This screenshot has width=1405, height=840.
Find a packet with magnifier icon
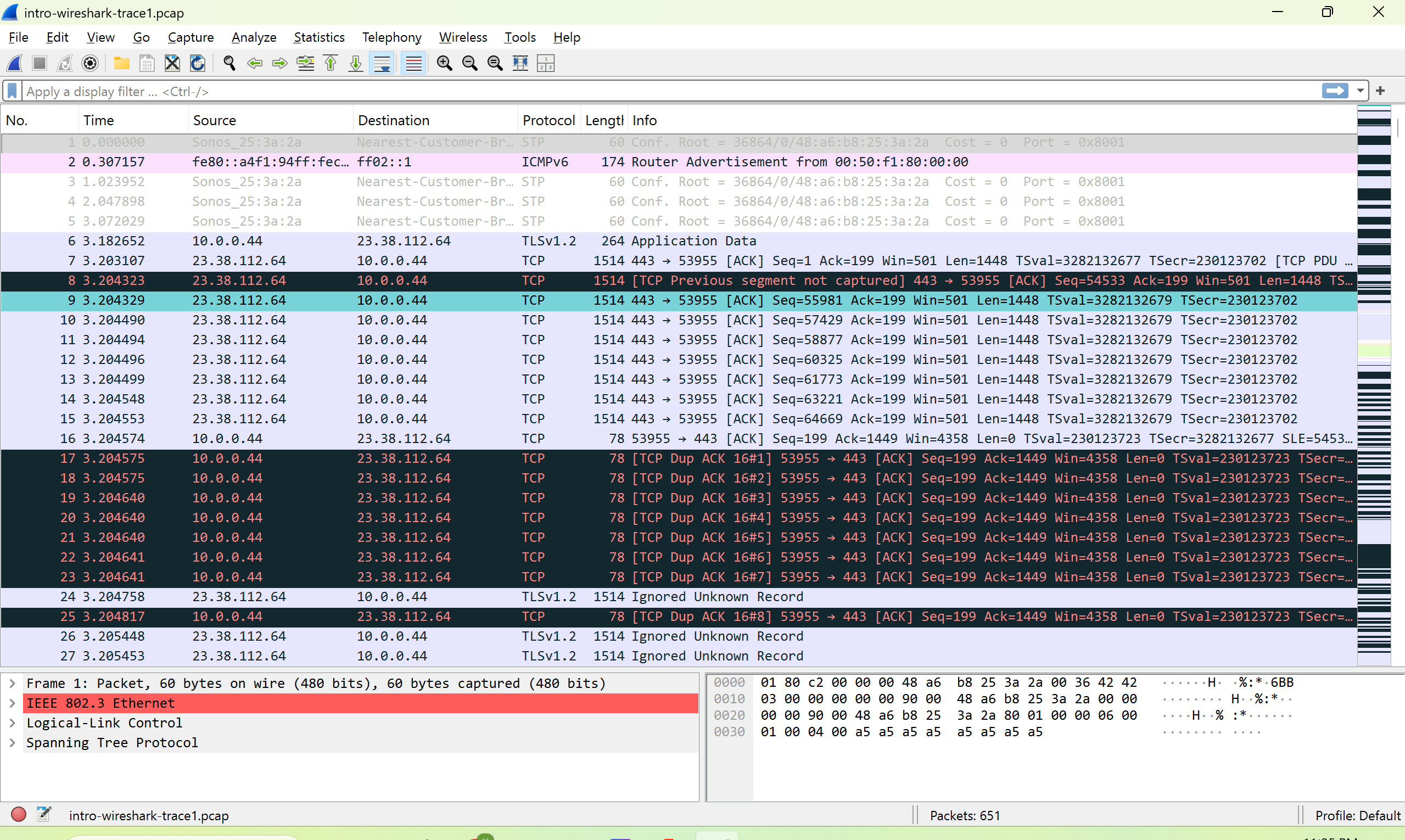pos(229,63)
